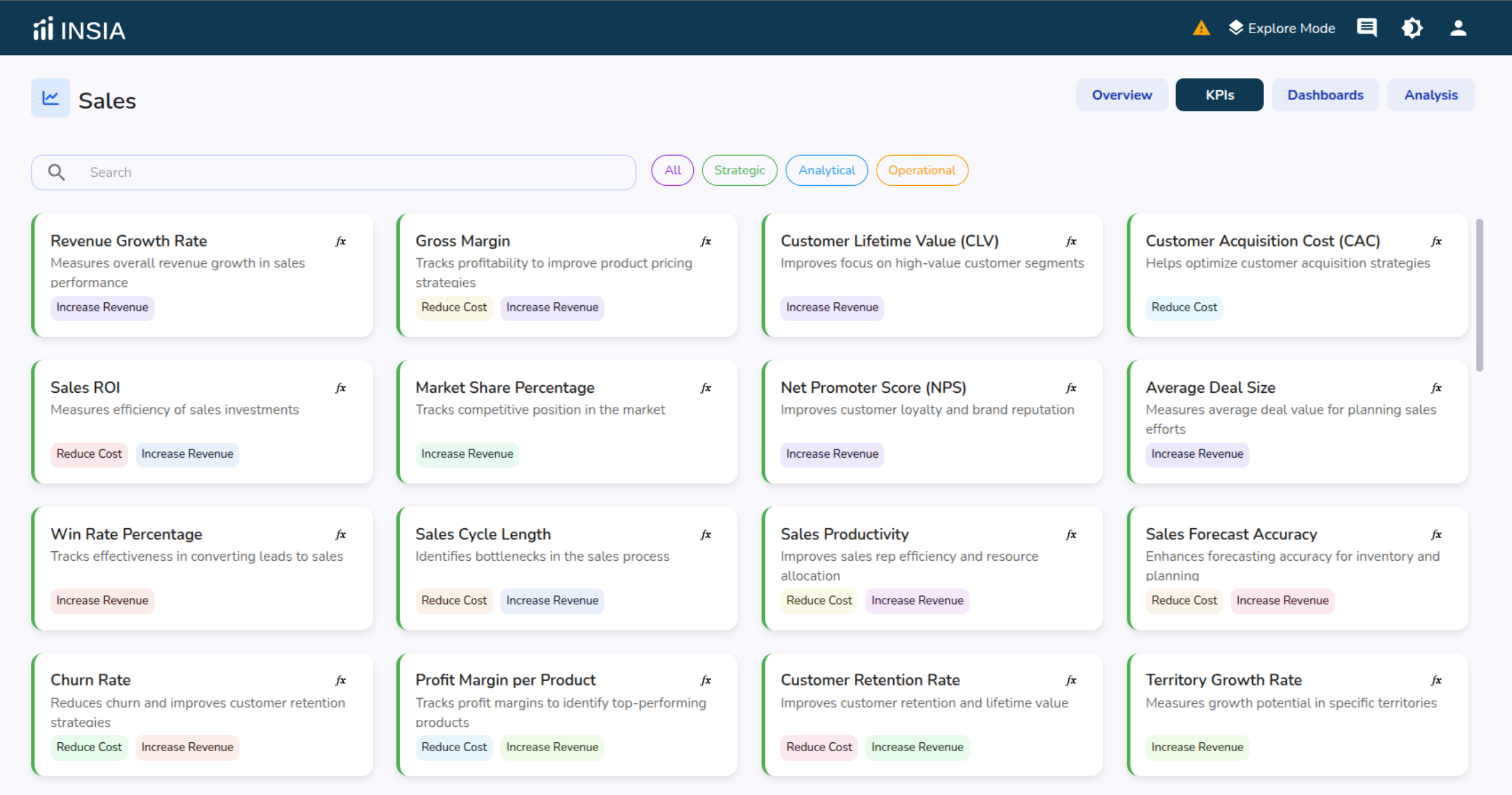Click Reduce Cost tag on Customer Retention Rate

tap(819, 747)
